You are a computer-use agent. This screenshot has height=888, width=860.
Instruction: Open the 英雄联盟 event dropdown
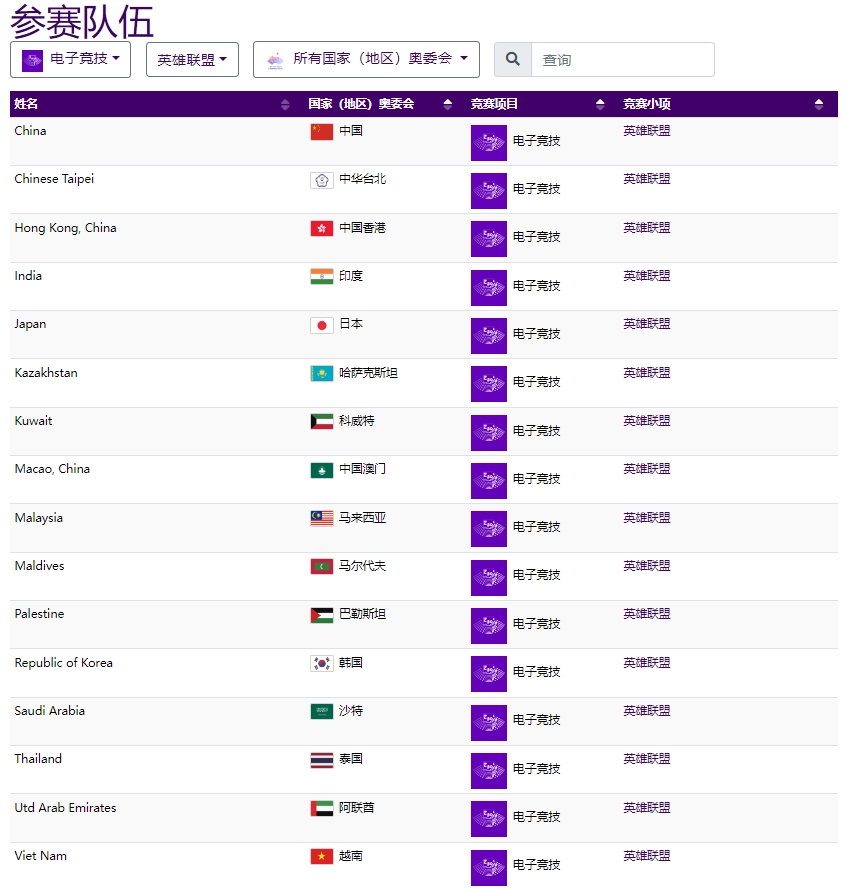point(192,59)
